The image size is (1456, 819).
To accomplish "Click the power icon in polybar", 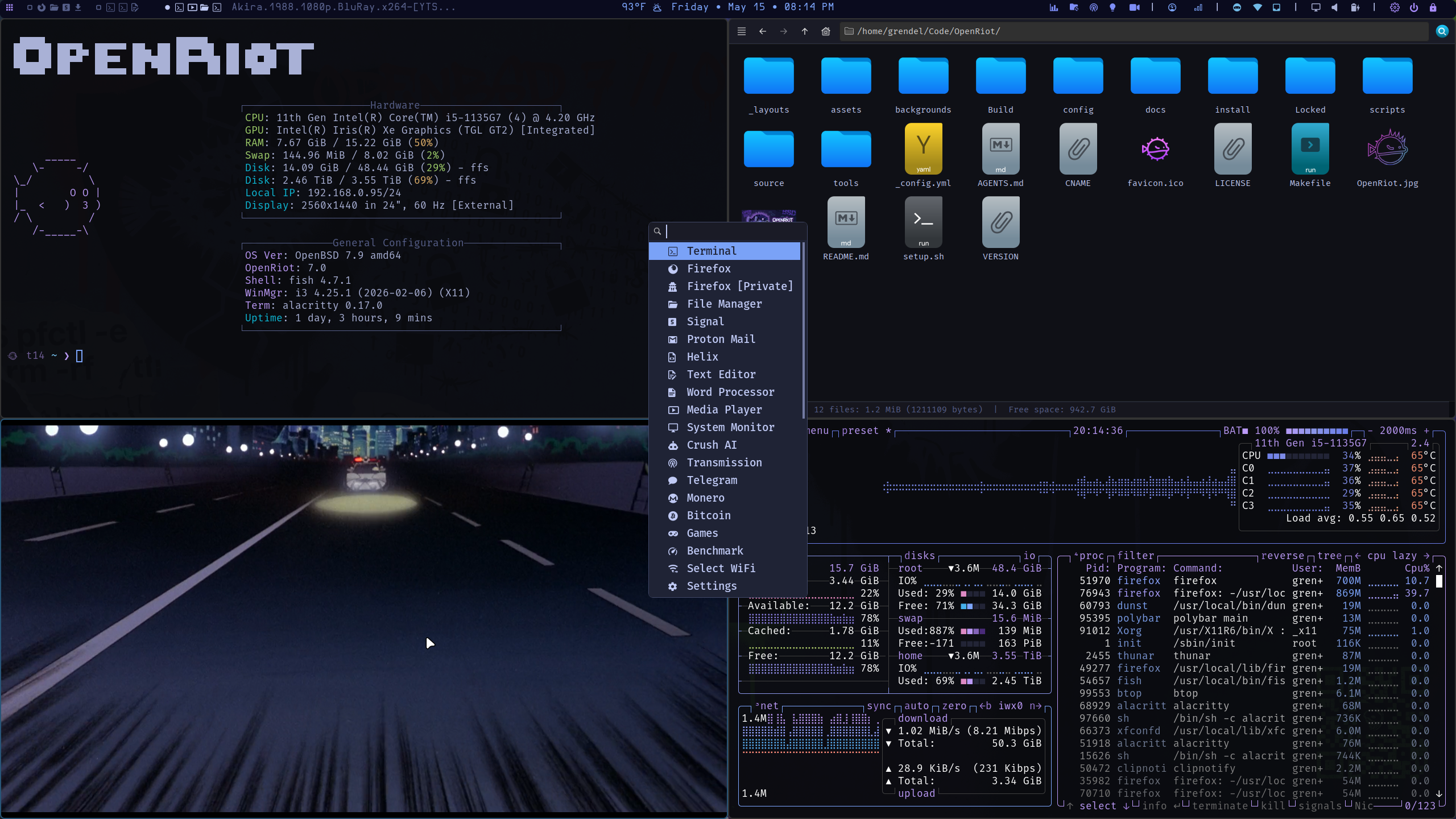I will point(1414,7).
